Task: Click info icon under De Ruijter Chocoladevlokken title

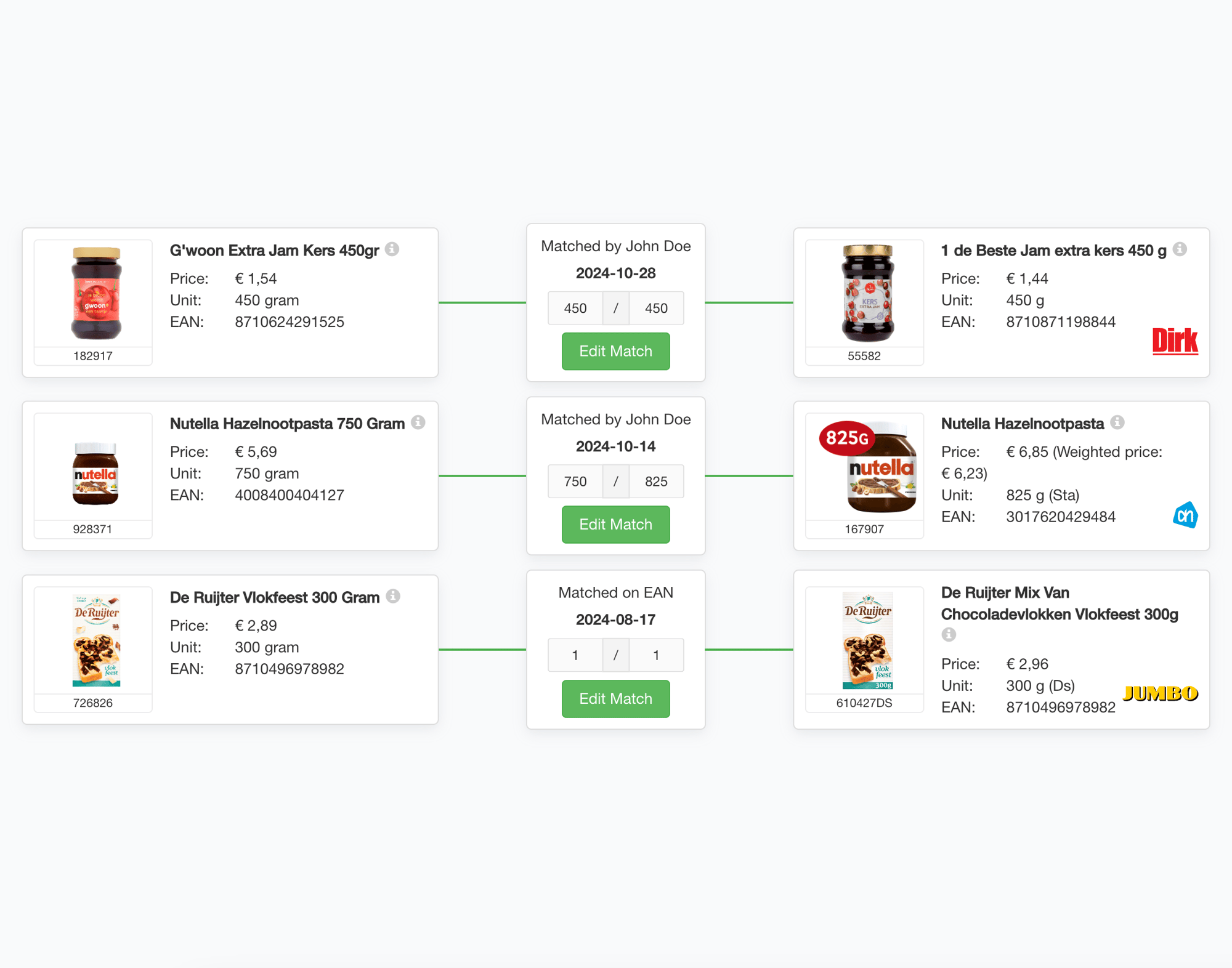Action: (949, 634)
